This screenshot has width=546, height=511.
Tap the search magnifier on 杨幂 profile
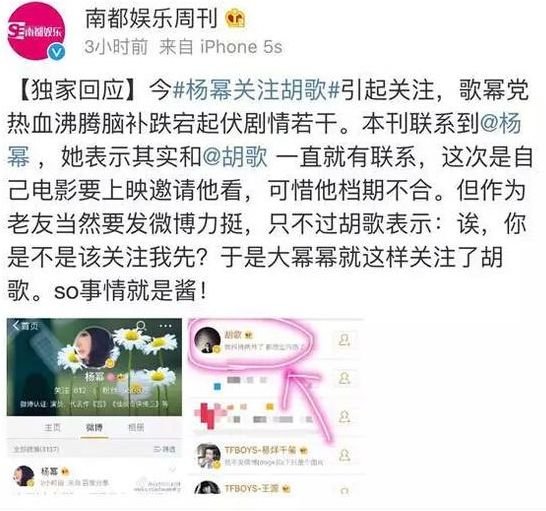(x=141, y=326)
